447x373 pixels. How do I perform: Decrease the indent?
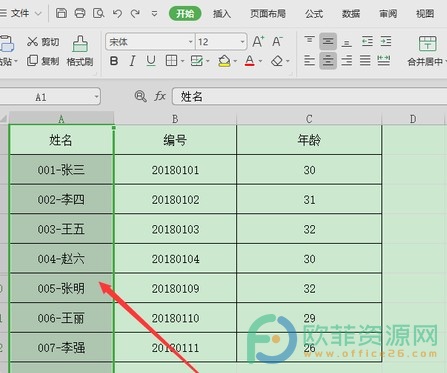pos(367,41)
